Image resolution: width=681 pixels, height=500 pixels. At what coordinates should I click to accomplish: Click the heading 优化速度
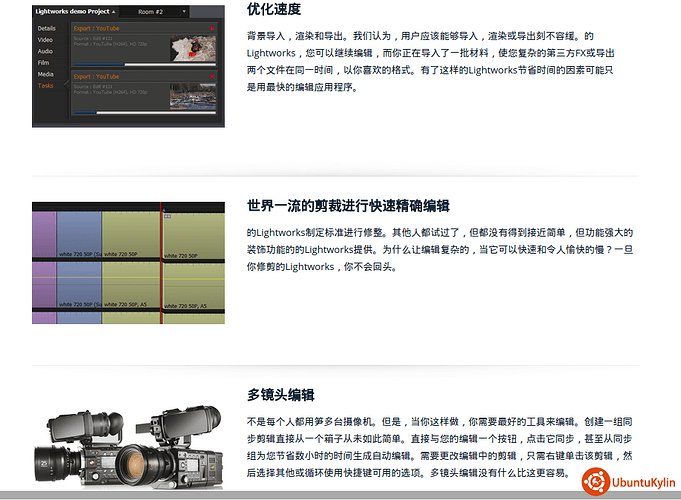click(274, 9)
